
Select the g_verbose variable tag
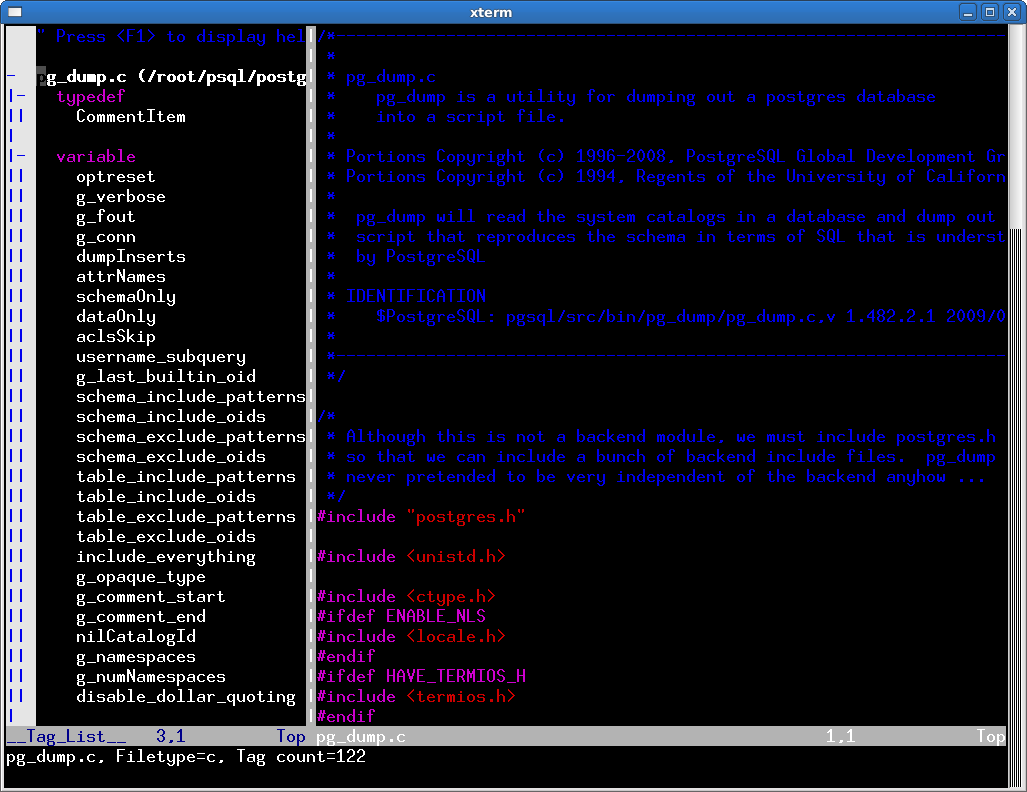(x=120, y=196)
